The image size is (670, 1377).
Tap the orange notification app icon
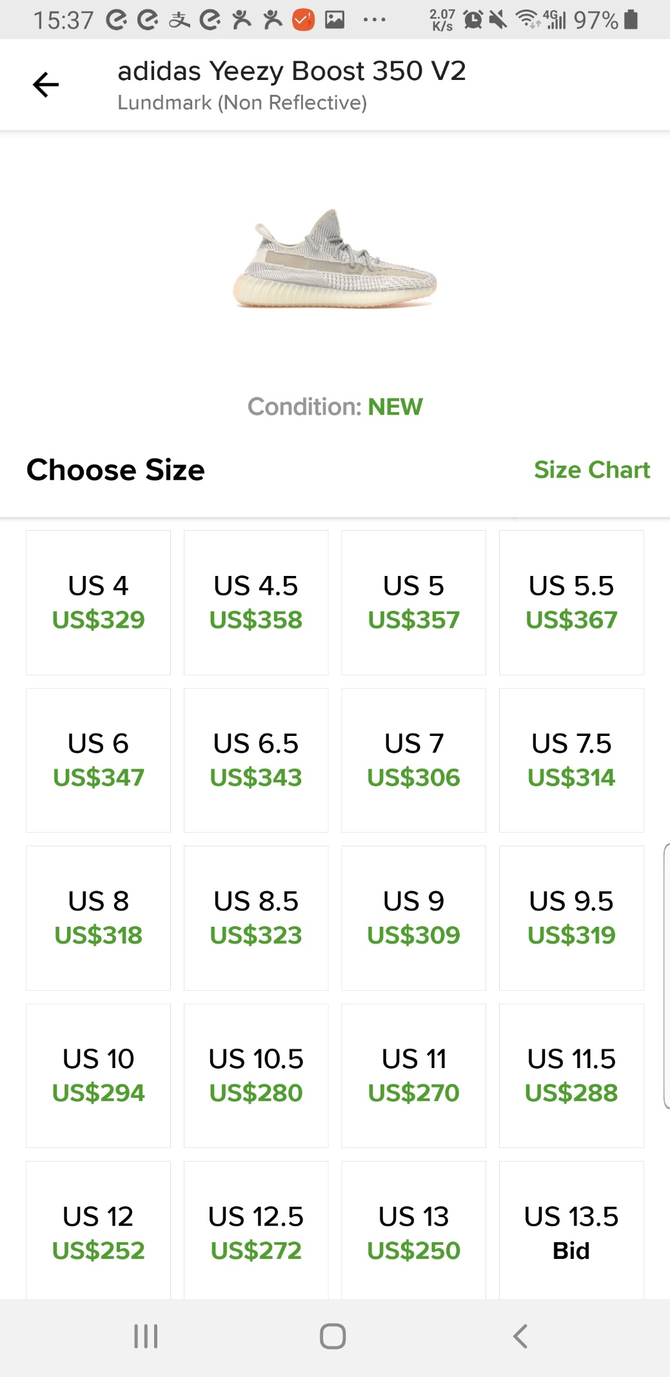(303, 19)
